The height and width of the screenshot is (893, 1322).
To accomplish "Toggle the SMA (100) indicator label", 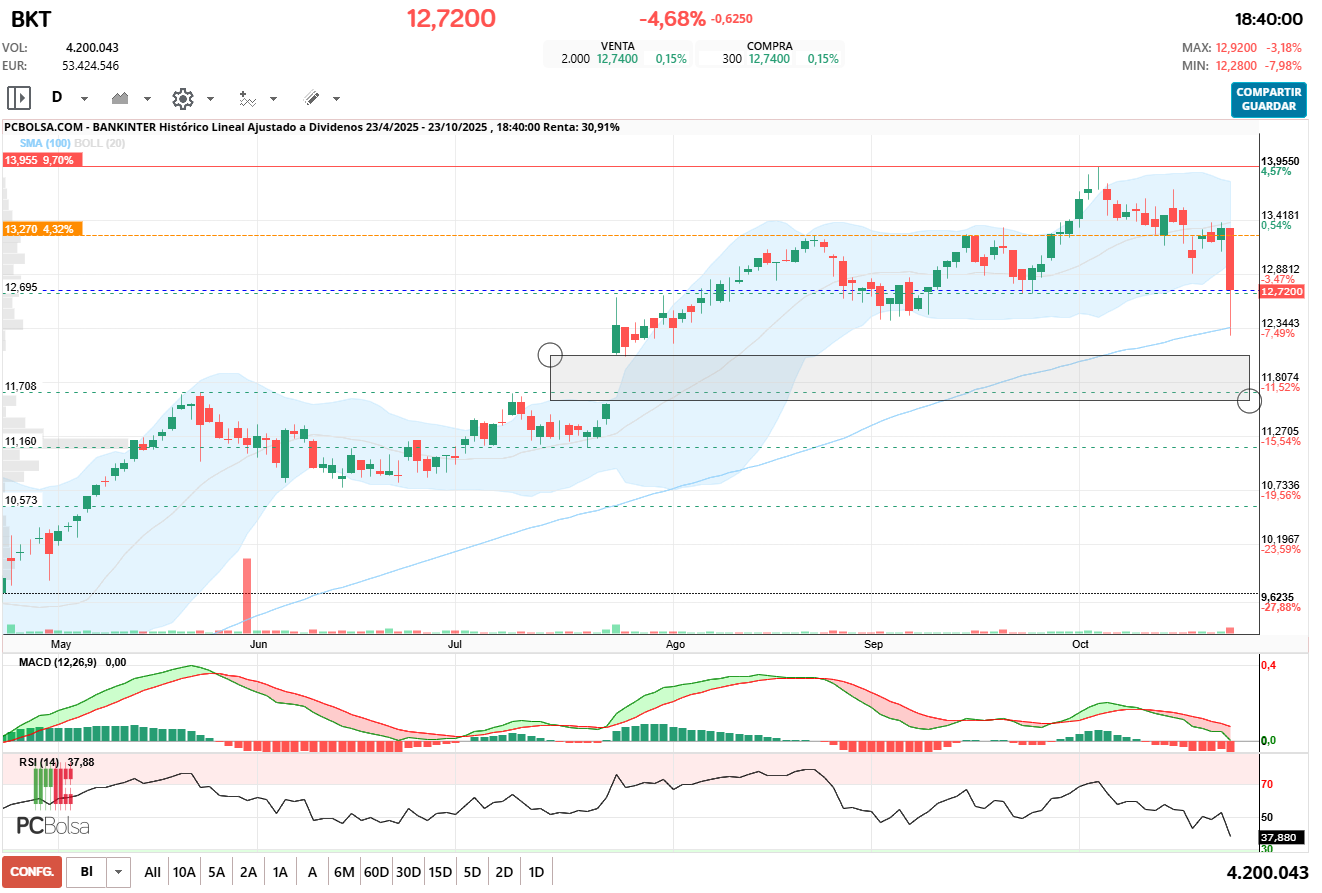I will click(46, 143).
